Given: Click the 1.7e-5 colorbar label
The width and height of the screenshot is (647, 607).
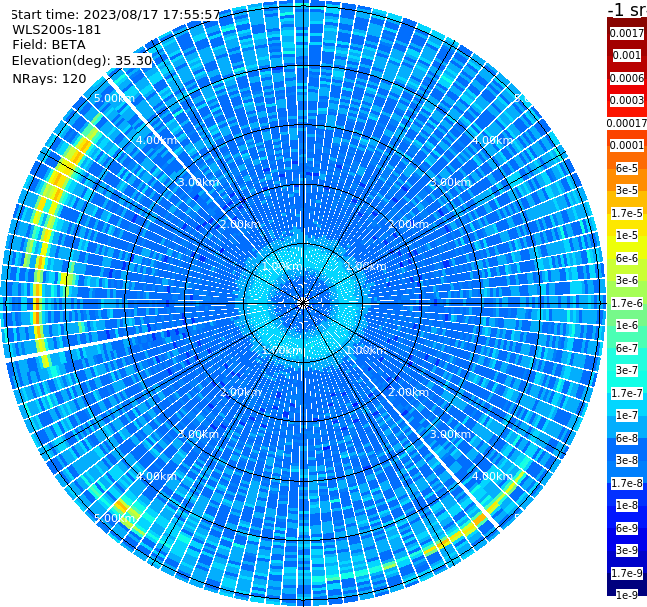Looking at the screenshot, I should coord(627,213).
